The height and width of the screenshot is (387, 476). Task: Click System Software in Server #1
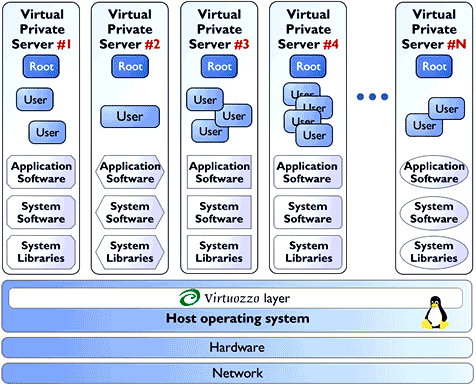[x=41, y=212]
